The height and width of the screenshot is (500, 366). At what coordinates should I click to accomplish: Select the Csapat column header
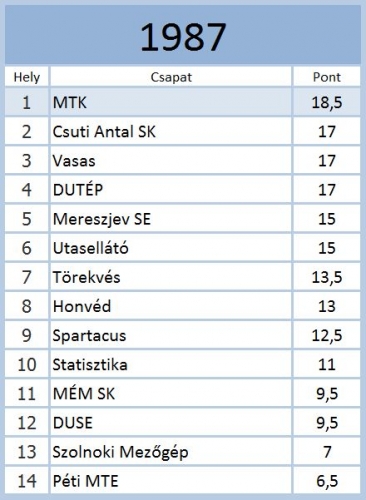pyautogui.click(x=171, y=77)
